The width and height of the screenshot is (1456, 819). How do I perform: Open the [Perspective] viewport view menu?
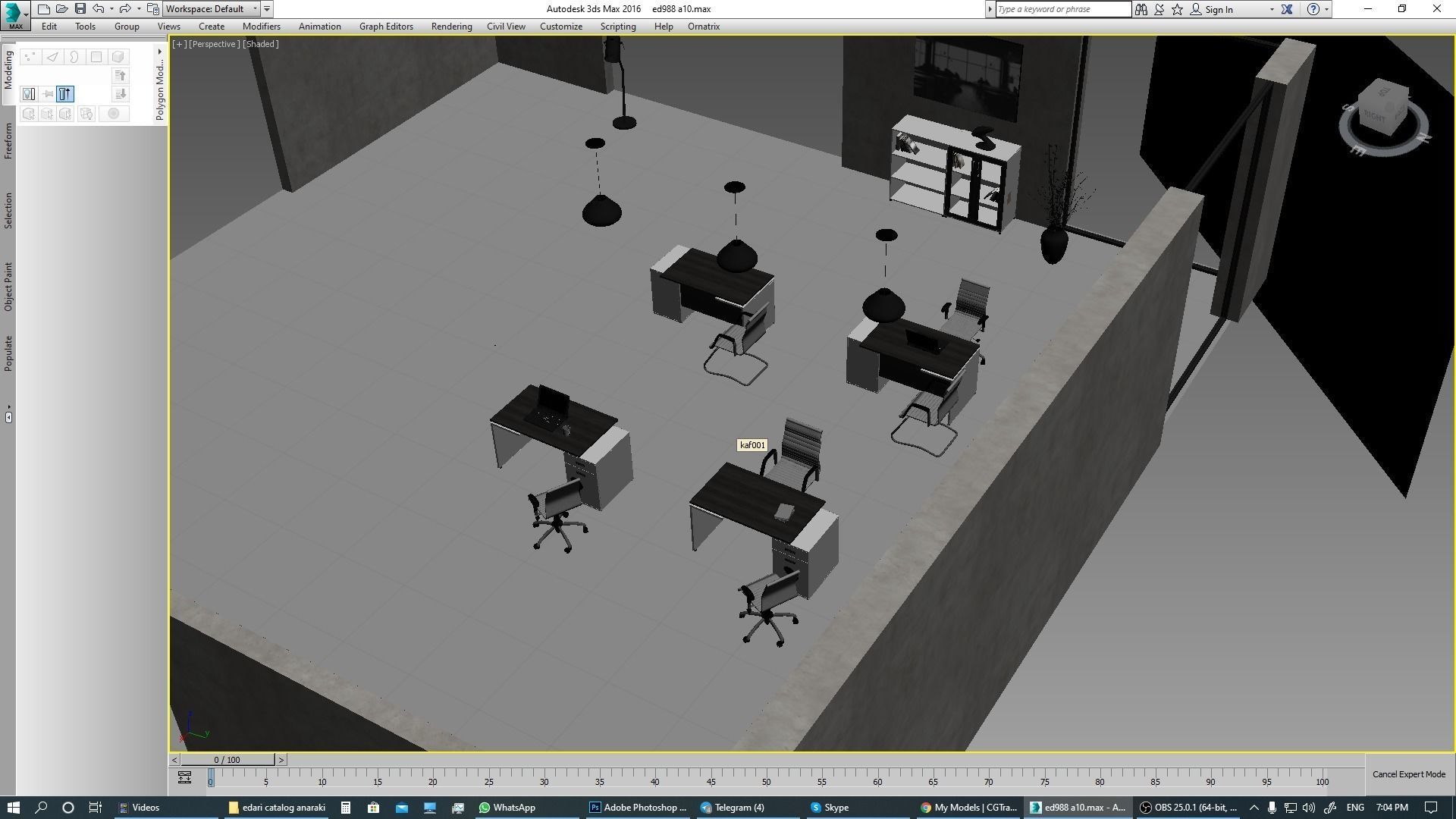coord(214,44)
